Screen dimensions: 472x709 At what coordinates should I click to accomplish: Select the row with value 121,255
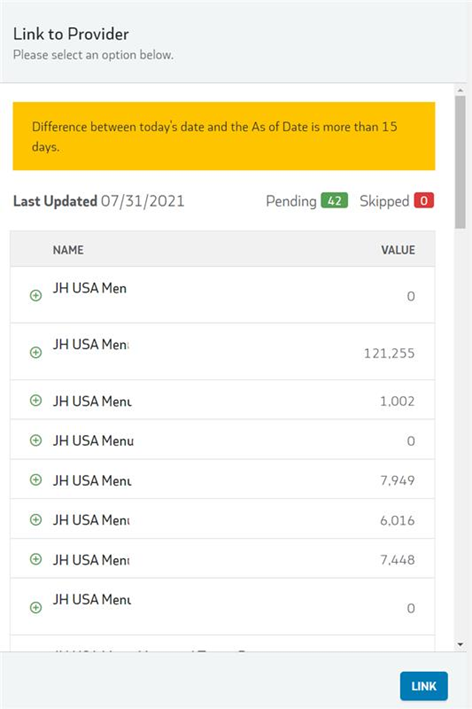222,351
